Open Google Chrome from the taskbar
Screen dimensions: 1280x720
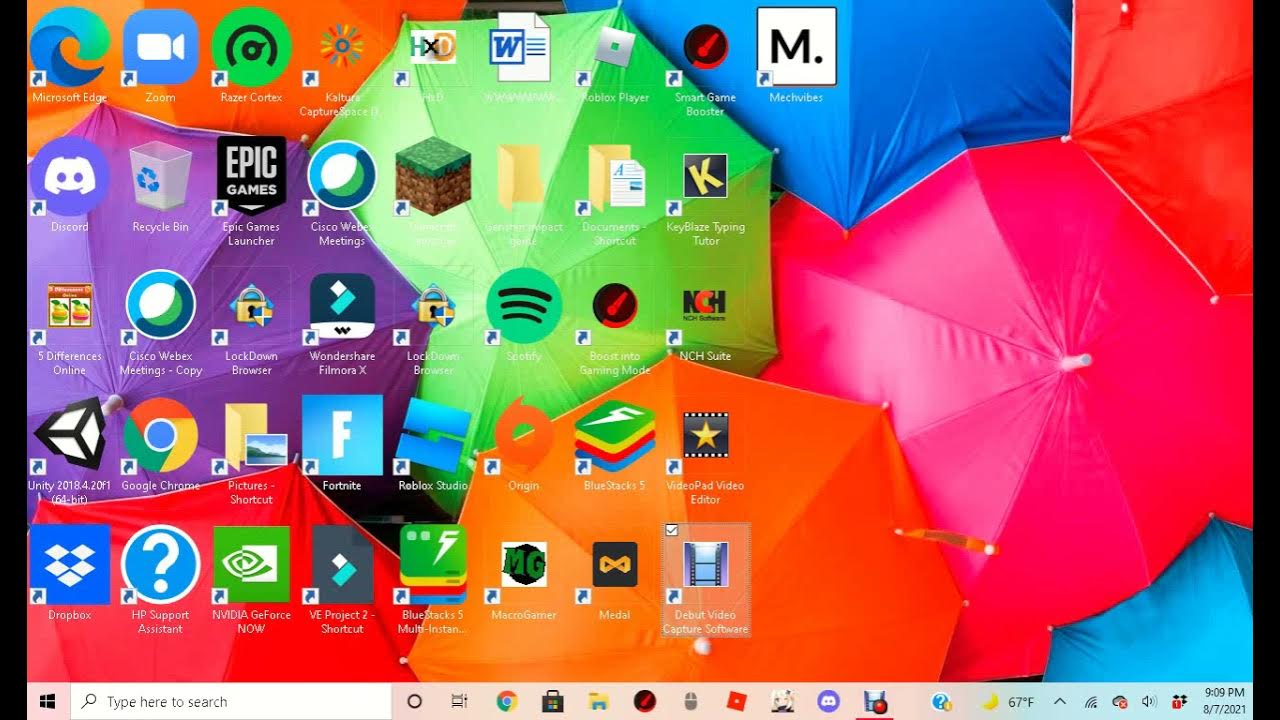(x=506, y=701)
